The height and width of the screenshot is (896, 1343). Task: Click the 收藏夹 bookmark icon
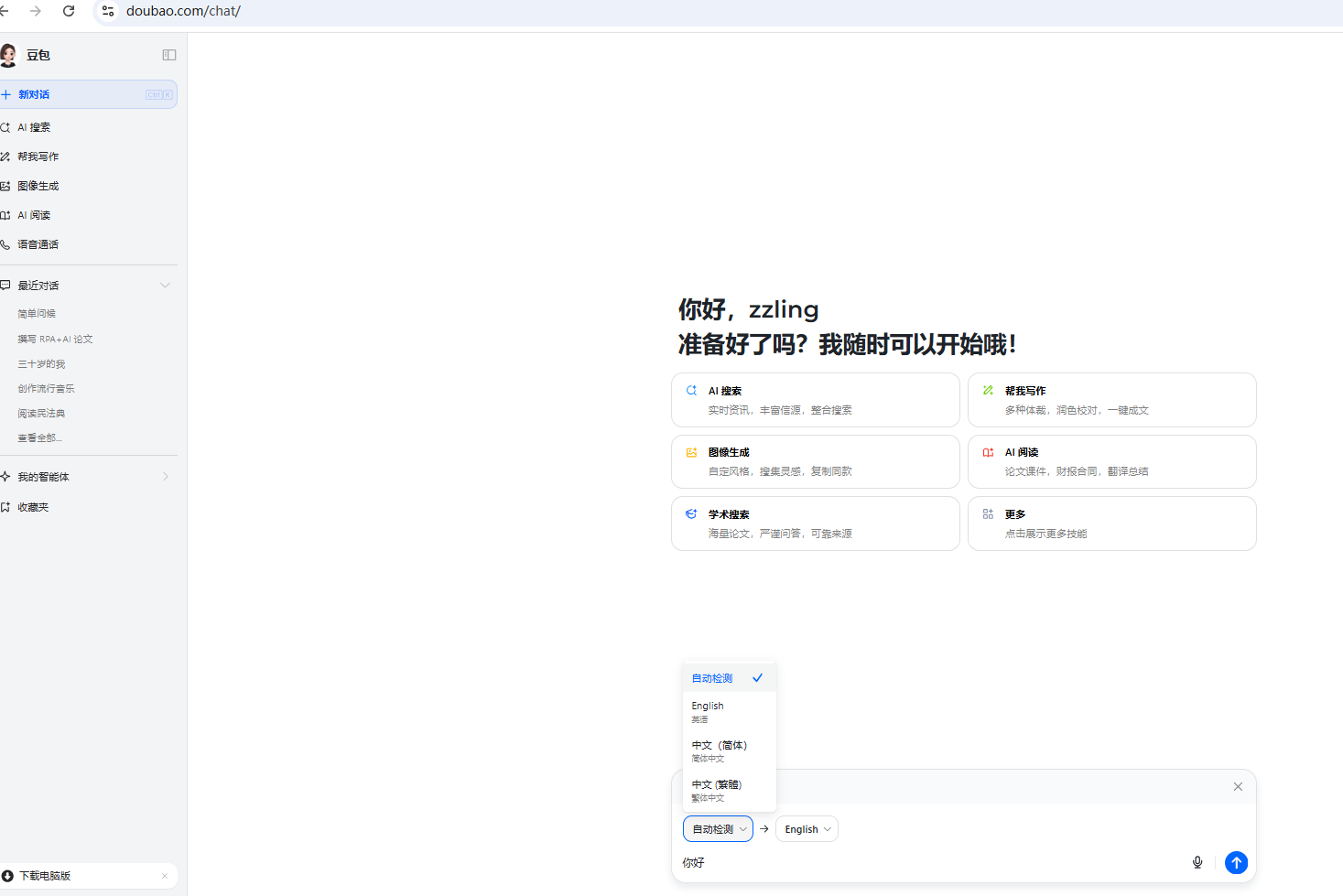5,507
